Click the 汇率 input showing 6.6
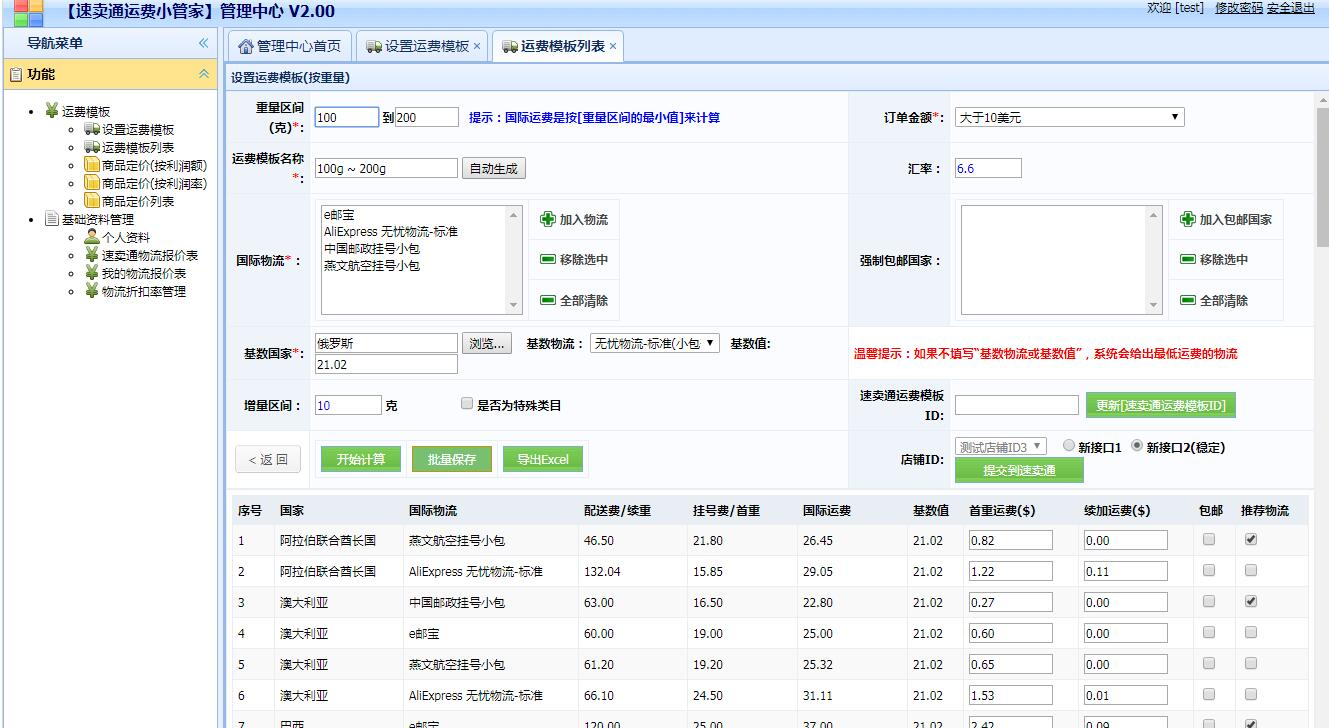1329x728 pixels. [990, 167]
